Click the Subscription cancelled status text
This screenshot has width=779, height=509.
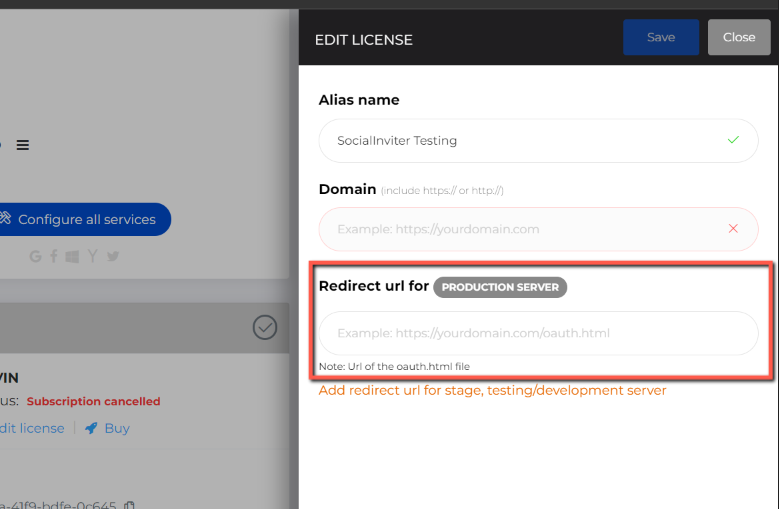93,401
